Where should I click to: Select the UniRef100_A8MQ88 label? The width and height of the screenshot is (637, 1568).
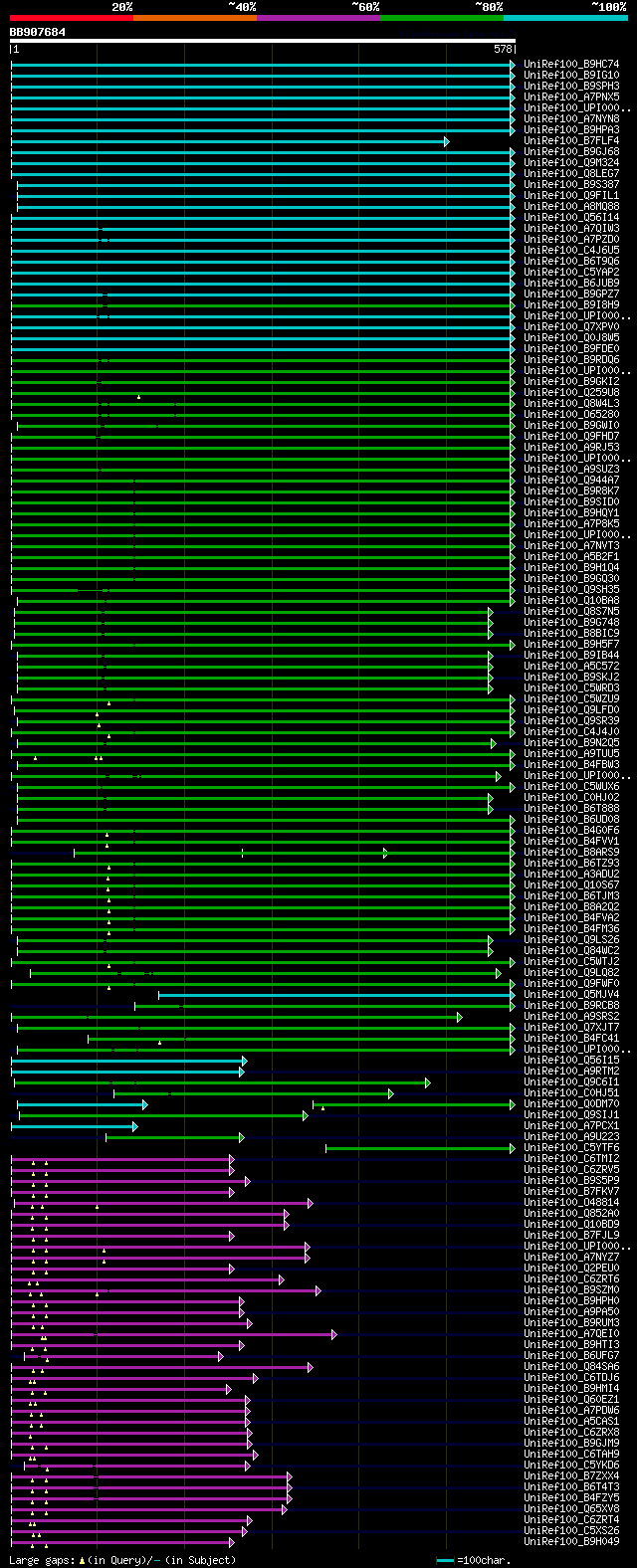click(x=571, y=207)
